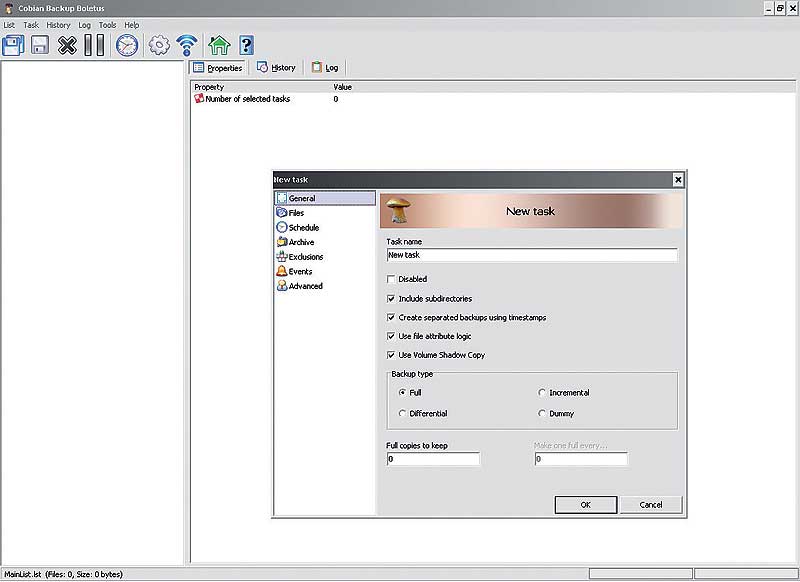Switch to the Log tab
This screenshot has height=582, width=800.
coord(325,68)
